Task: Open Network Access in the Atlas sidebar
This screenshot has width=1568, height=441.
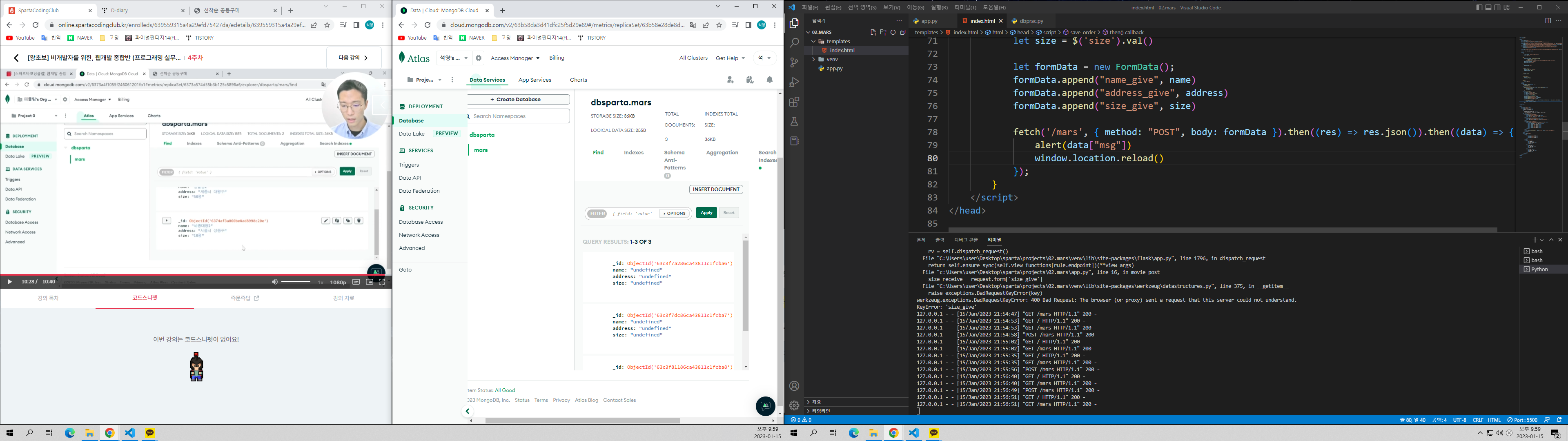Action: point(419,235)
